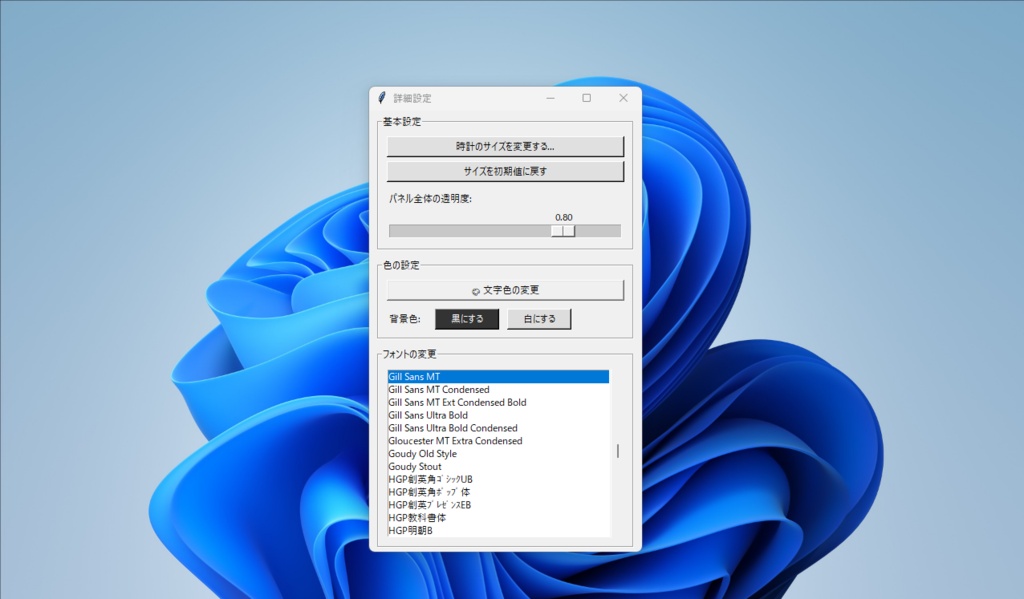Select the HGP創英角ﾎﾟｯﾌﾟ体 font
The image size is (1024, 599).
point(498,493)
